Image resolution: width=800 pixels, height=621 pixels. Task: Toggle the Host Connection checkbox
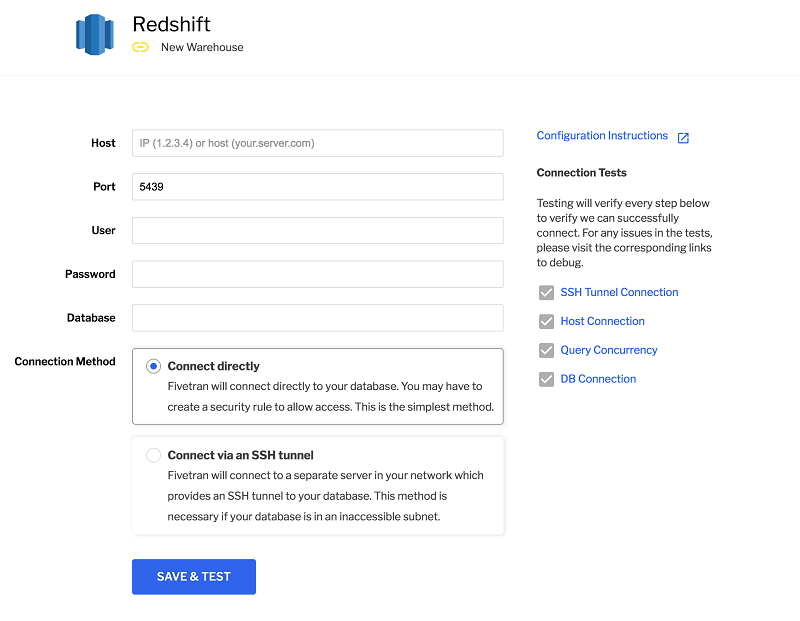[546, 321]
